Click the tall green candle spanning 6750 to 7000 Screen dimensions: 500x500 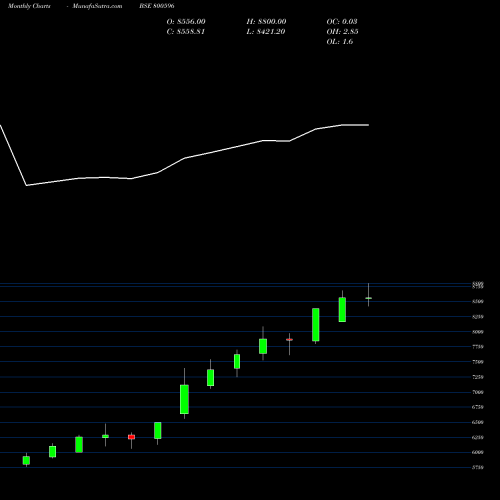click(x=184, y=399)
